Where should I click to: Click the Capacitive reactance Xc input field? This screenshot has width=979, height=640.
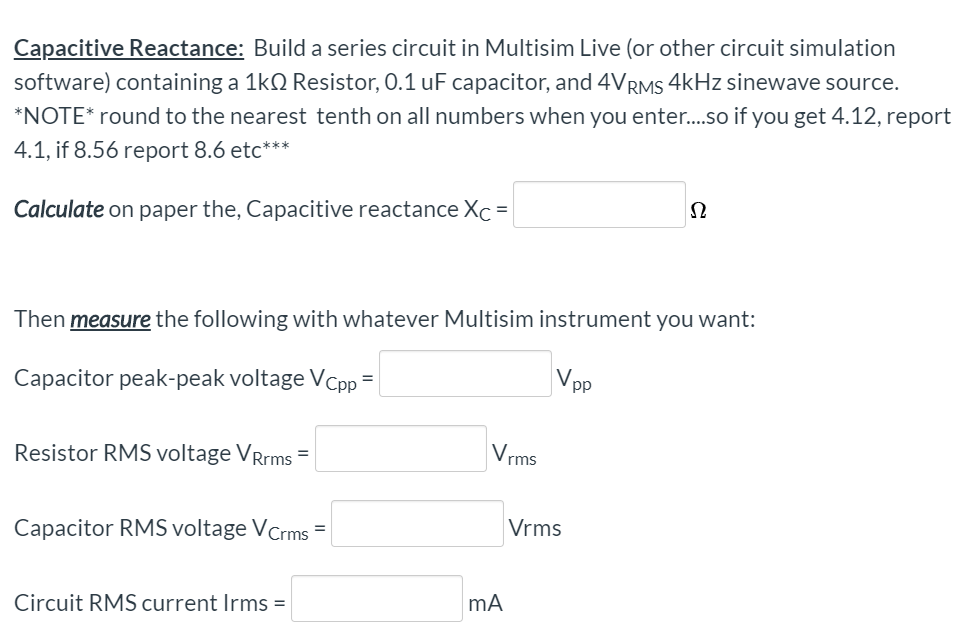(x=597, y=207)
